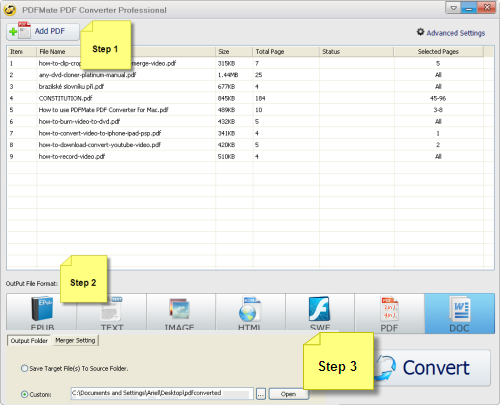The height and width of the screenshot is (405, 500).
Task: Select SWF output format
Action: coord(320,312)
